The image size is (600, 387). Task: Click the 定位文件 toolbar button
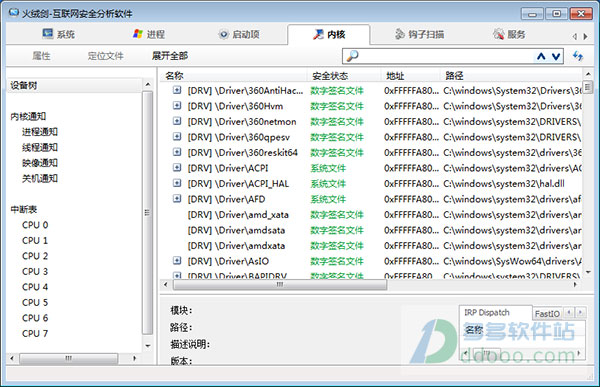point(106,56)
